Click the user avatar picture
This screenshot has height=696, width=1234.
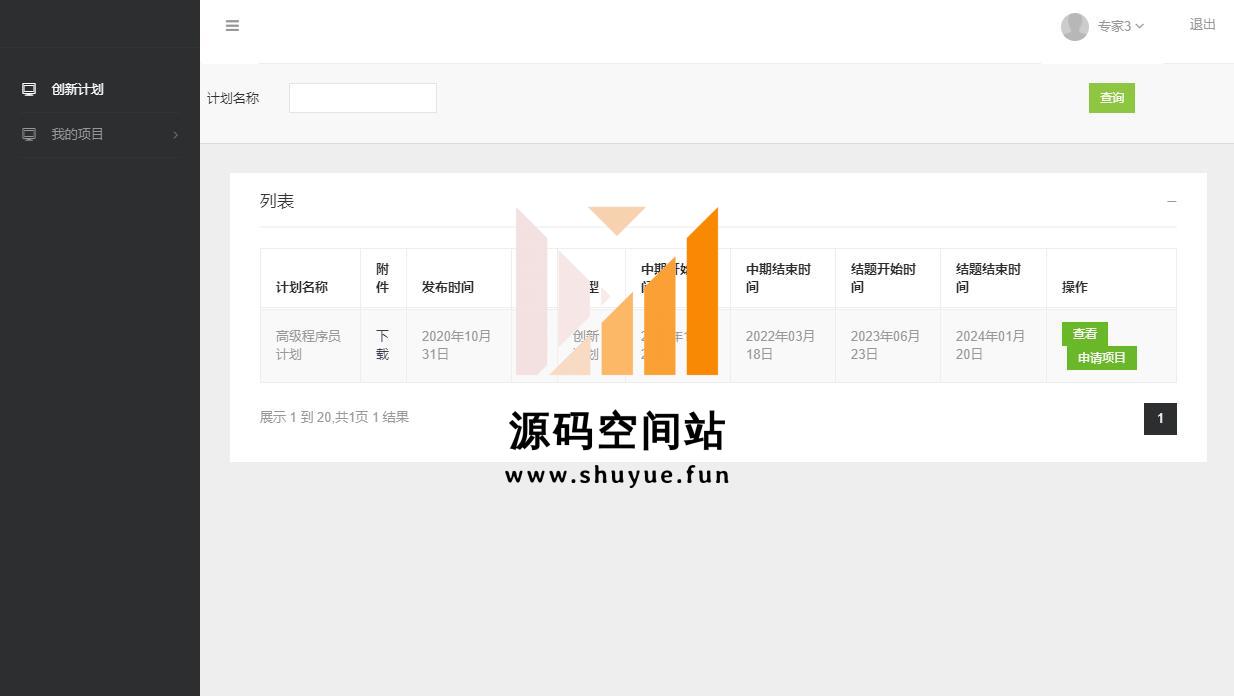(x=1074, y=27)
